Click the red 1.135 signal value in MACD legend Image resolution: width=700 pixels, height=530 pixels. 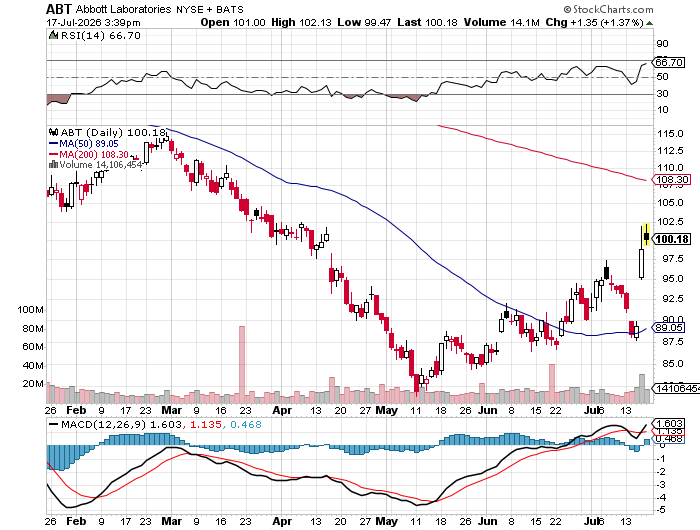point(205,424)
